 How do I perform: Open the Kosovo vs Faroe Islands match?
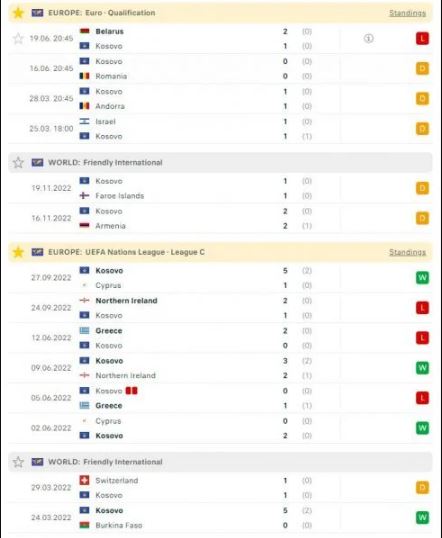220,188
